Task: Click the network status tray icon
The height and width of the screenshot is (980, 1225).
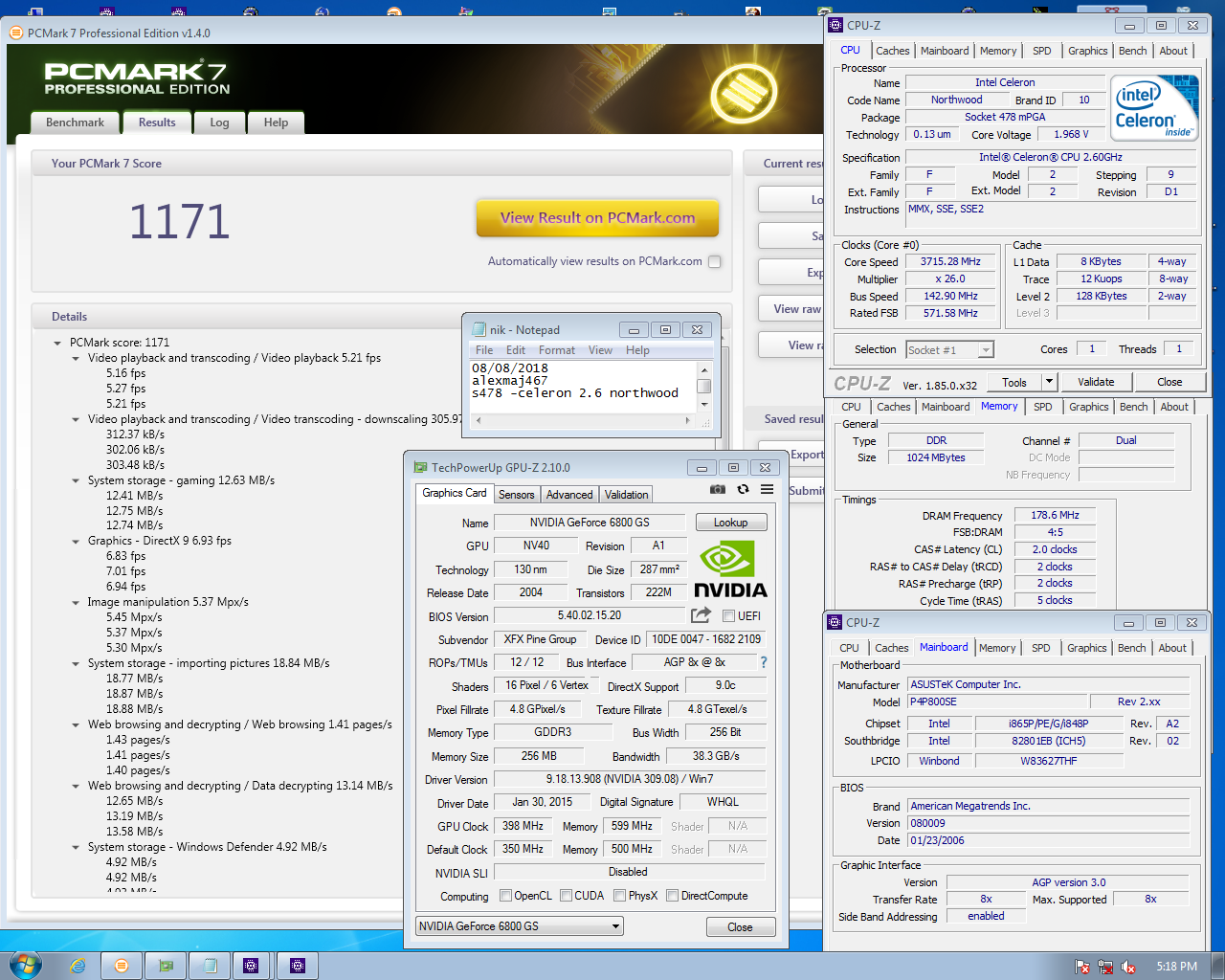Action: (1105, 967)
